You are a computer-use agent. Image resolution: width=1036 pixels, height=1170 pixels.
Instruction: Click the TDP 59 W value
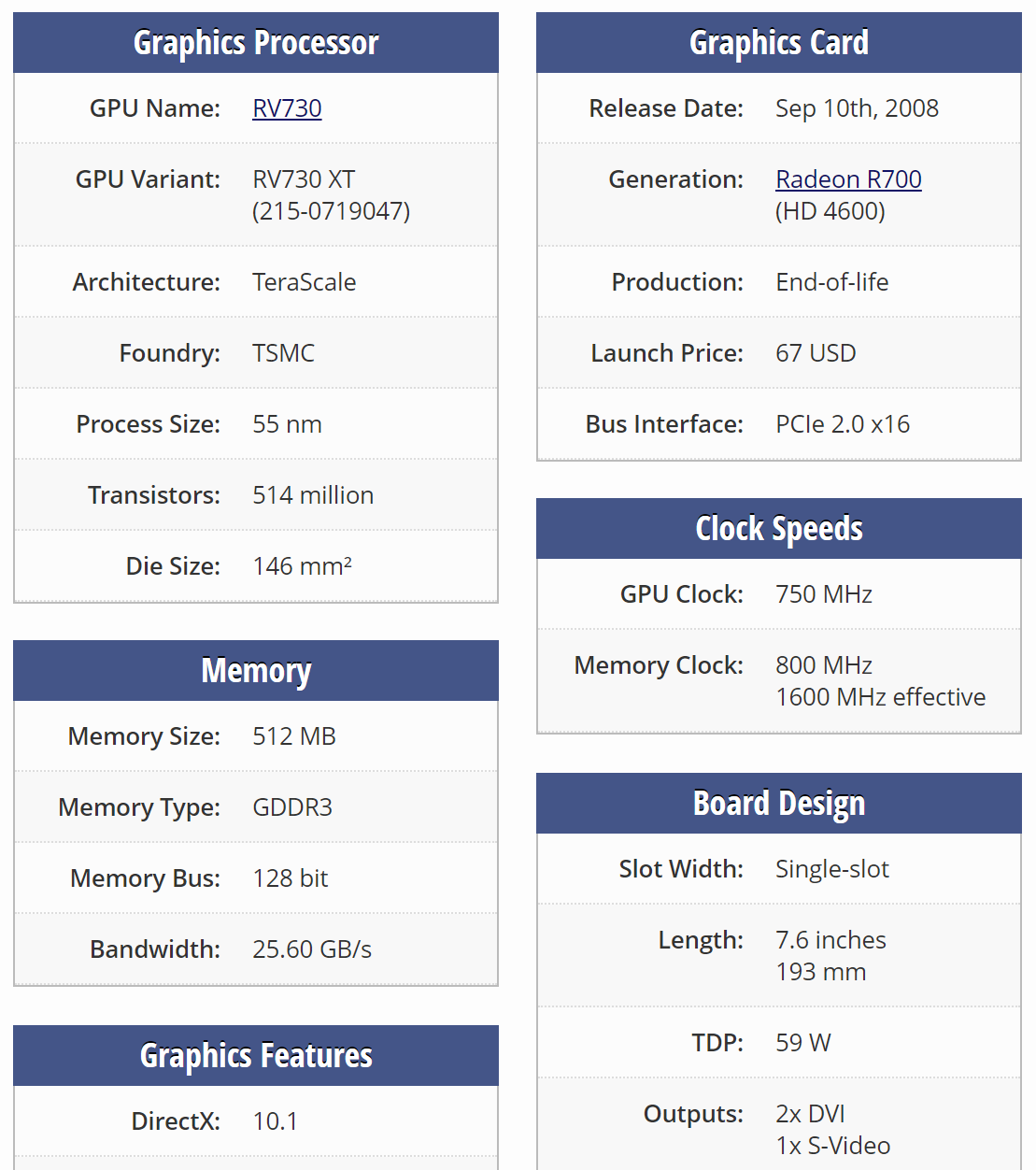click(x=802, y=1043)
